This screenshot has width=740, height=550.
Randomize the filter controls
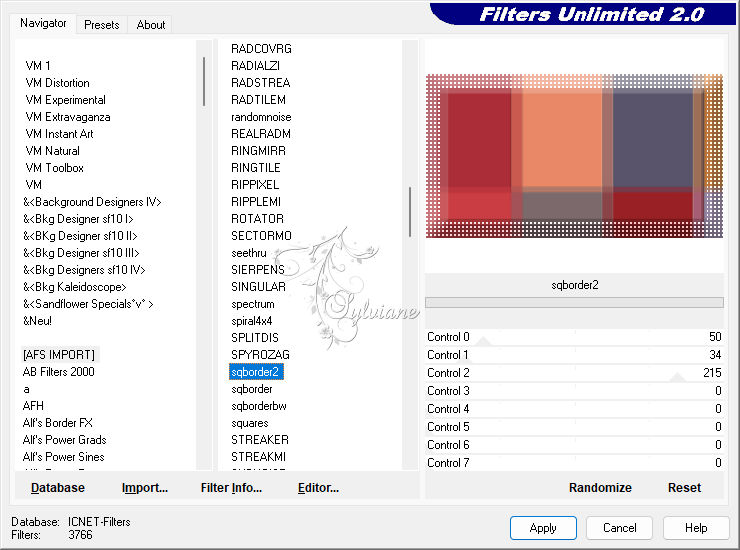(600, 488)
